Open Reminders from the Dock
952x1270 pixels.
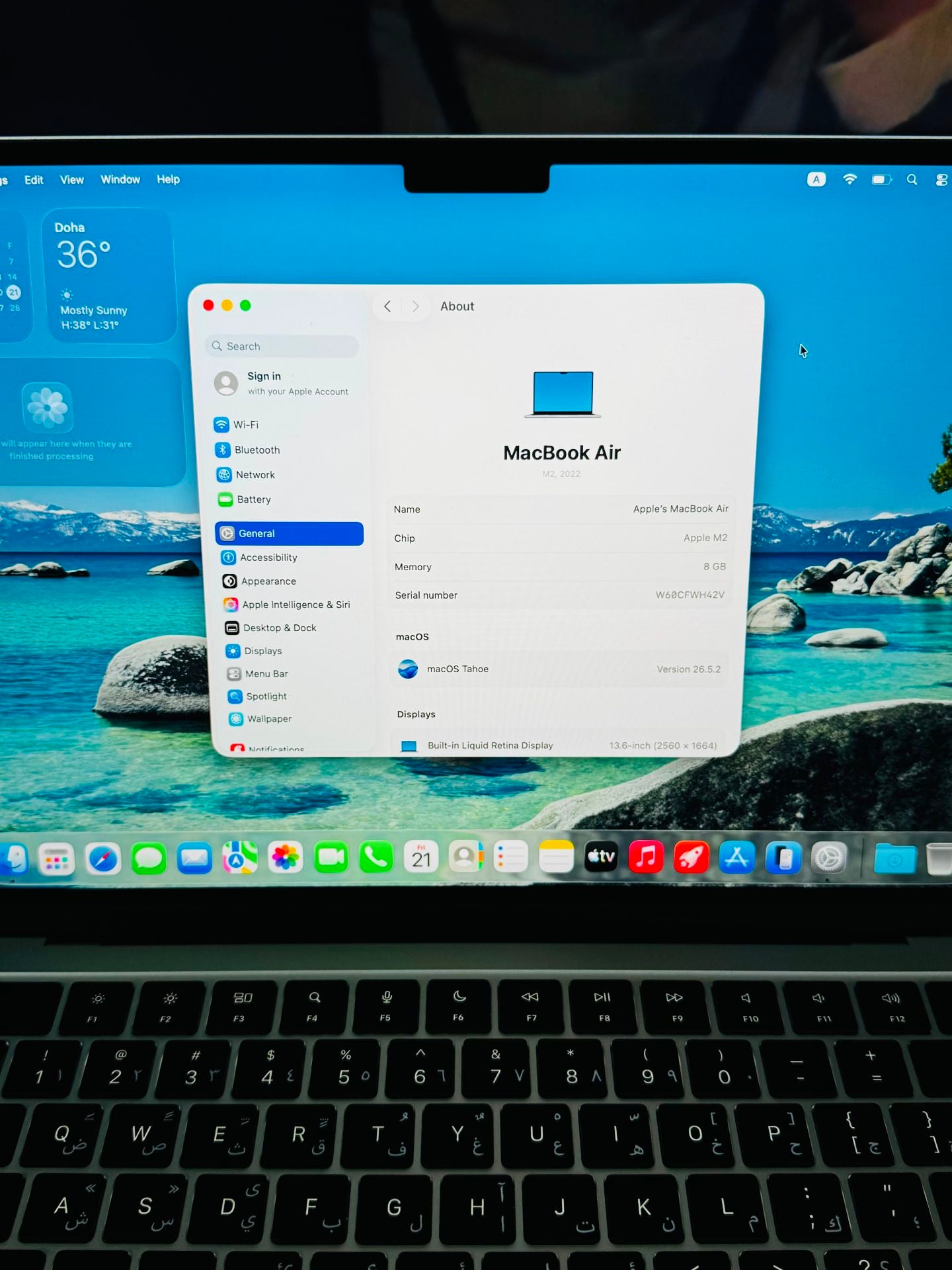(x=511, y=857)
